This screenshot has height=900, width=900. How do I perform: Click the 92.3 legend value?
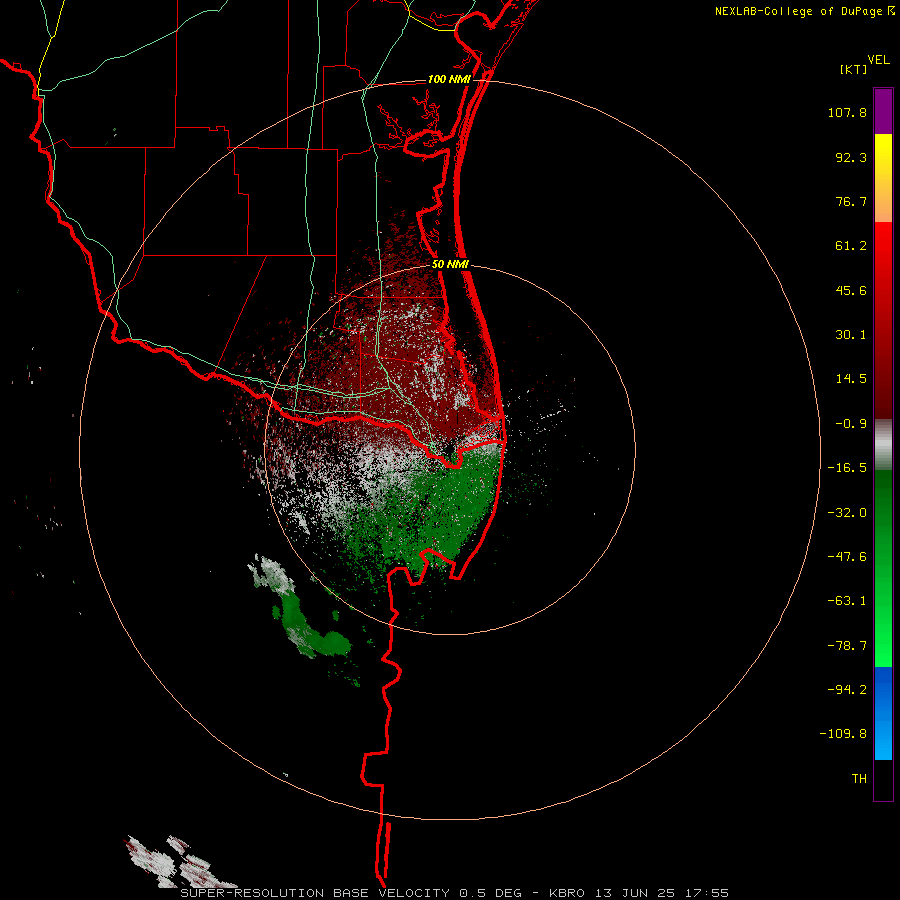click(x=851, y=157)
